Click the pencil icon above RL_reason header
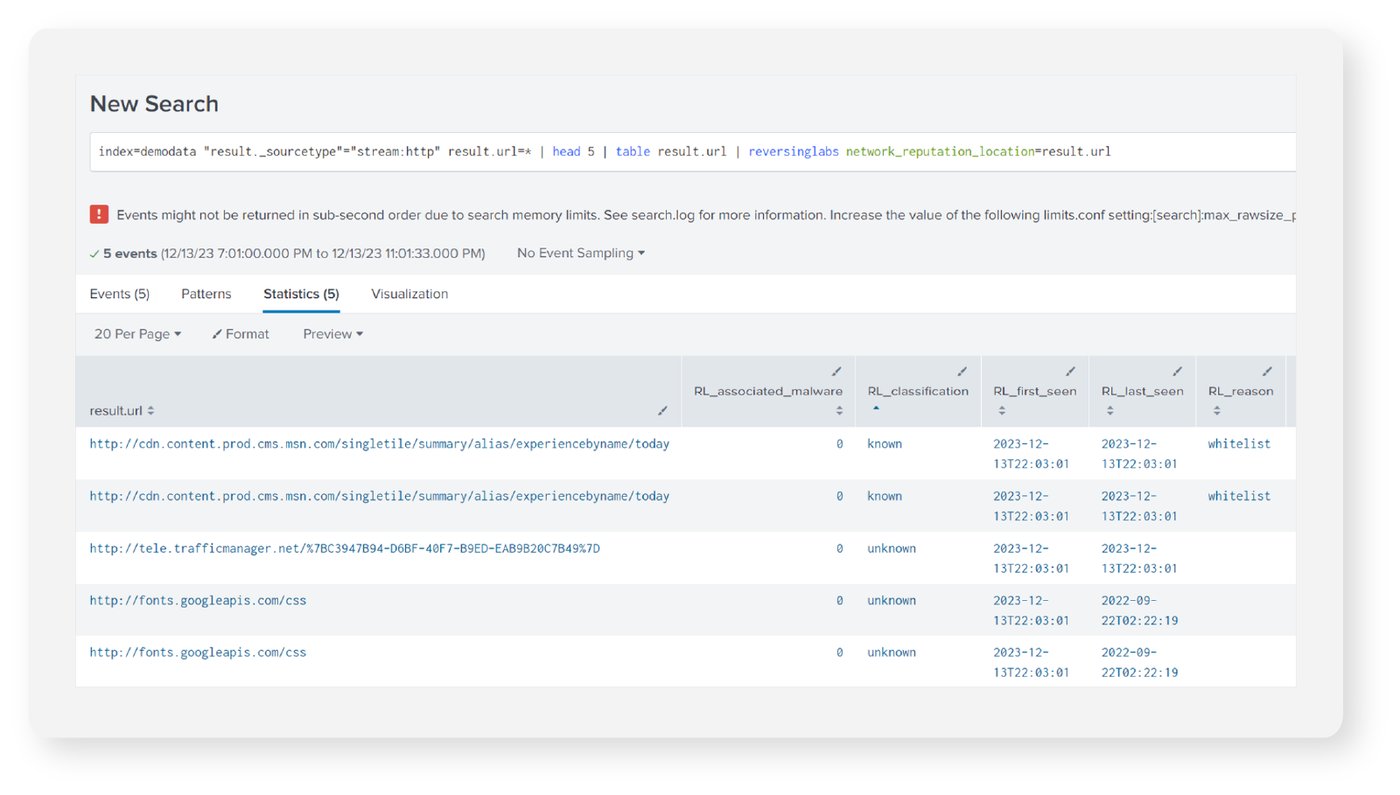Image resolution: width=1400 pixels, height=795 pixels. (x=1267, y=371)
